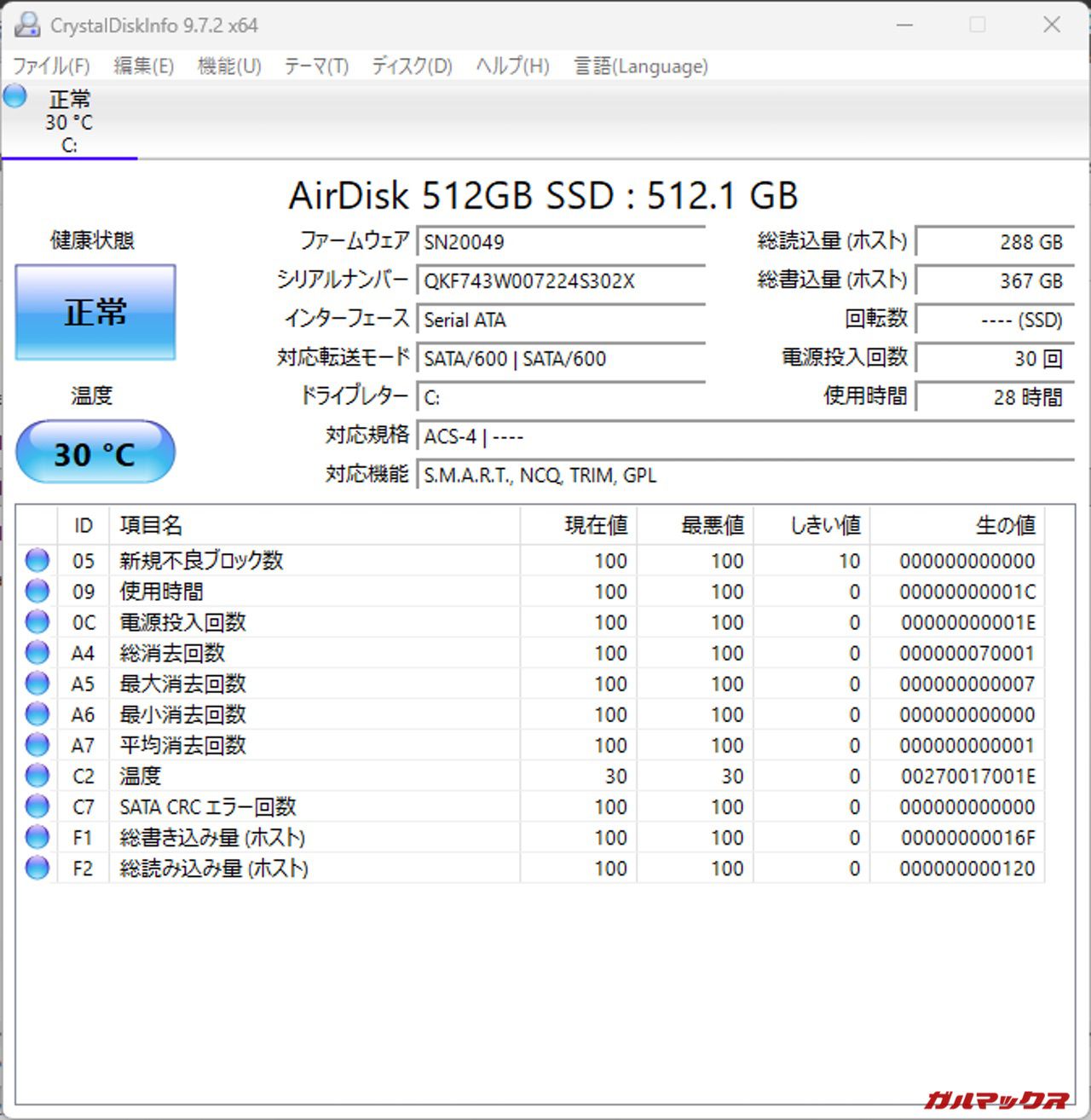Image resolution: width=1091 pixels, height=1120 pixels.
Task: Click the firmware SN20049 field
Action: click(x=561, y=242)
